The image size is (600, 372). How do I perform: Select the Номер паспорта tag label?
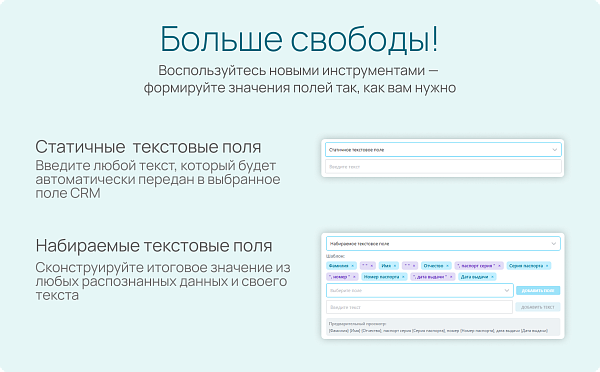381,277
